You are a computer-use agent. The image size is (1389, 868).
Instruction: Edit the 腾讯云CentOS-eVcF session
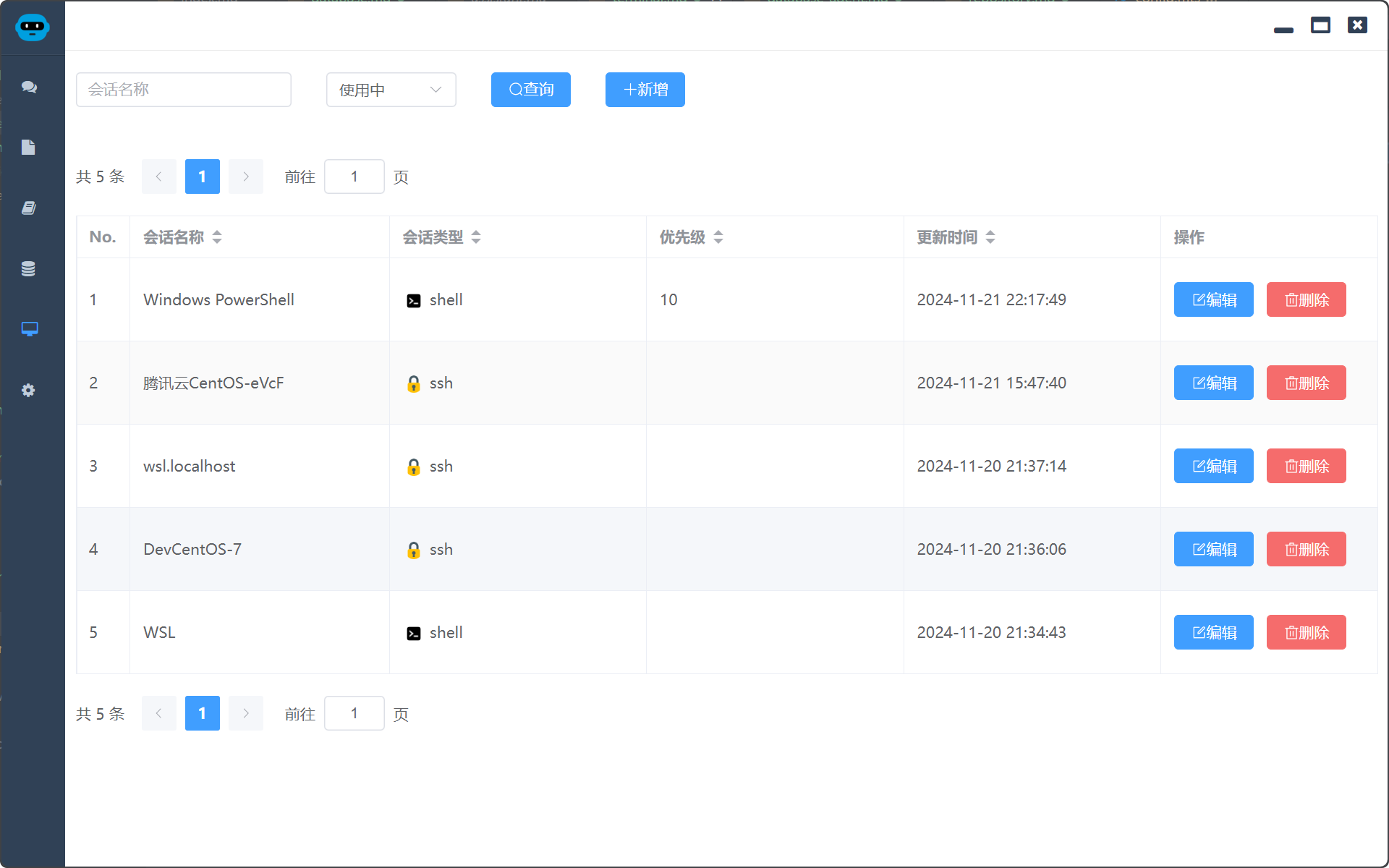coord(1213,383)
